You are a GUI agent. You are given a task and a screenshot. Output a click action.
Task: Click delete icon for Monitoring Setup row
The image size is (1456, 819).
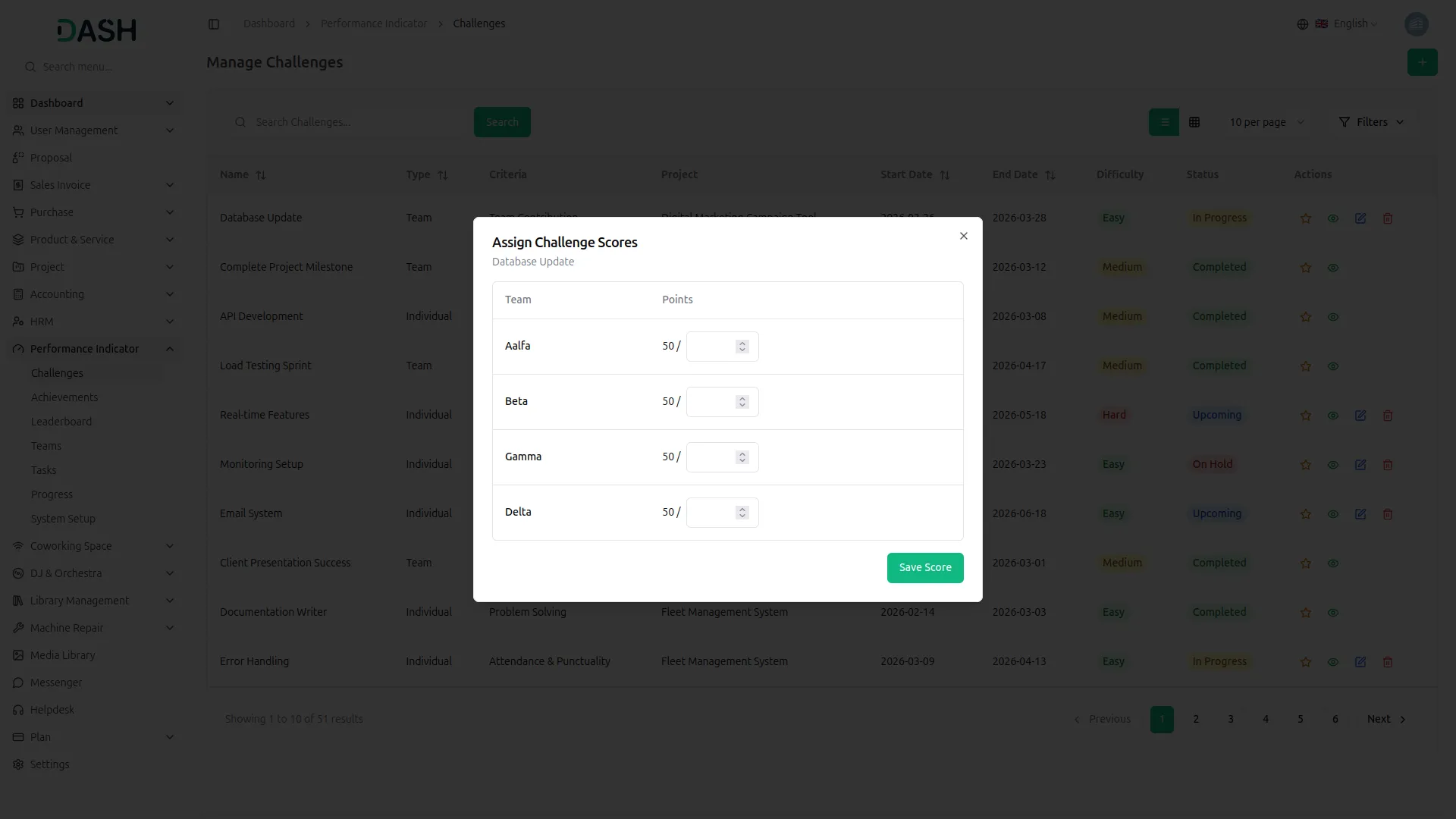tap(1387, 465)
